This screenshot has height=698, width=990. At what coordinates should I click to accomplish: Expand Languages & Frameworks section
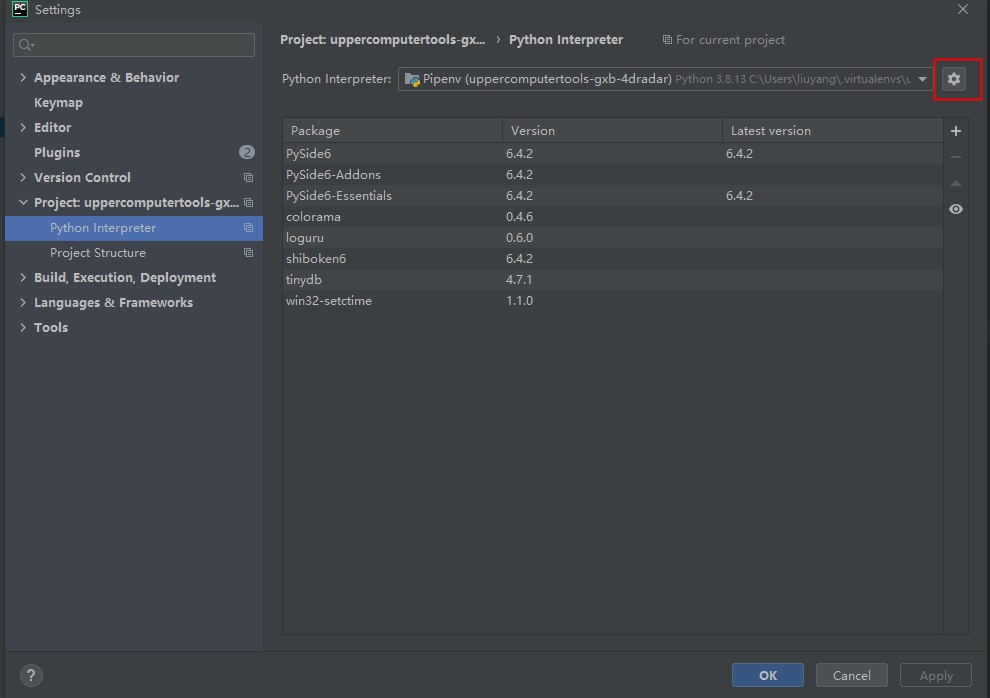coord(23,302)
